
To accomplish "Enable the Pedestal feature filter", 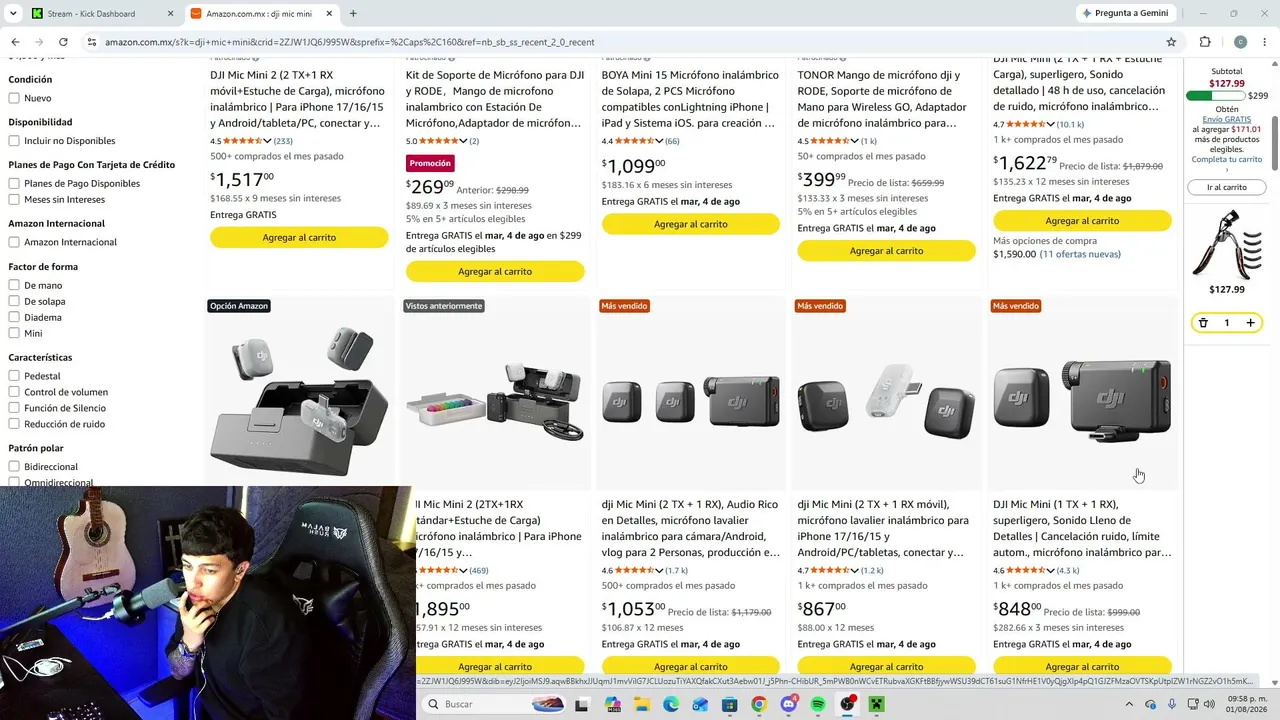I will [x=14, y=376].
